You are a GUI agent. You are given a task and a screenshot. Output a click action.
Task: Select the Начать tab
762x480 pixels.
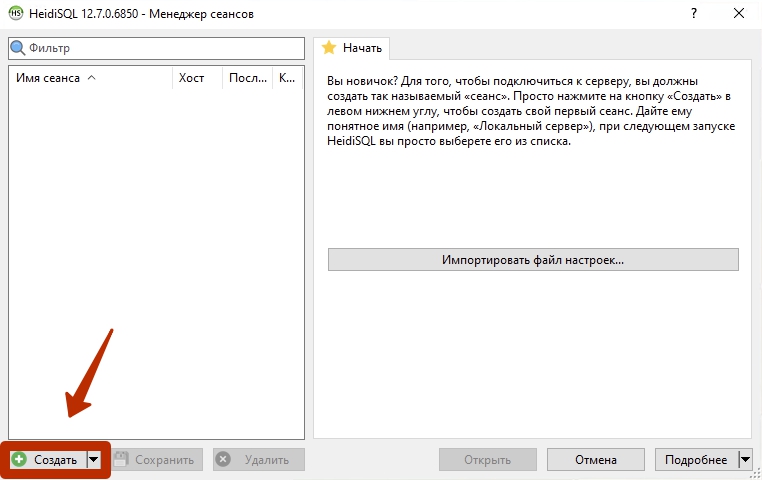(x=351, y=48)
